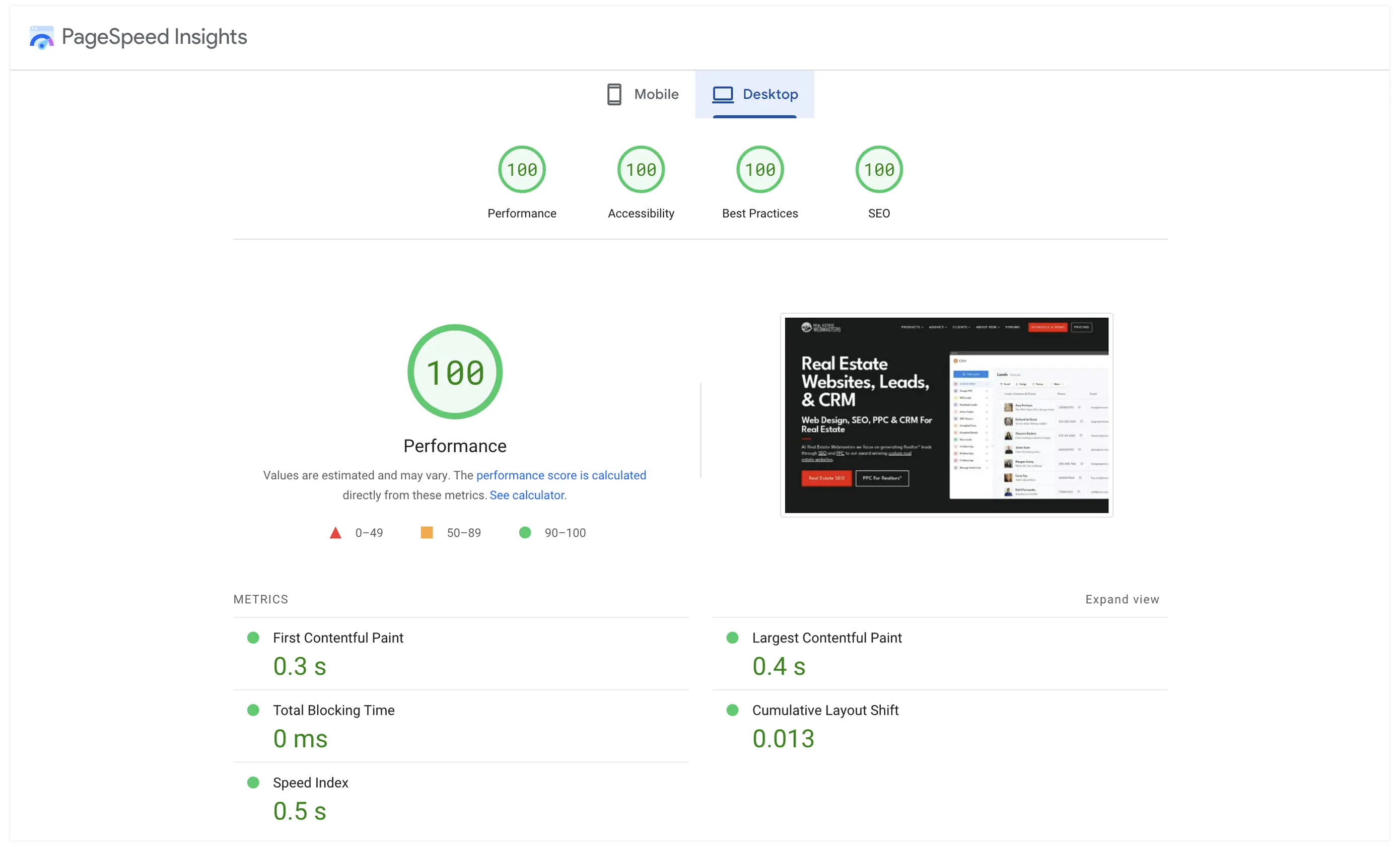Click the desktop laptop icon
The width and height of the screenshot is (1400, 847).
click(x=723, y=94)
